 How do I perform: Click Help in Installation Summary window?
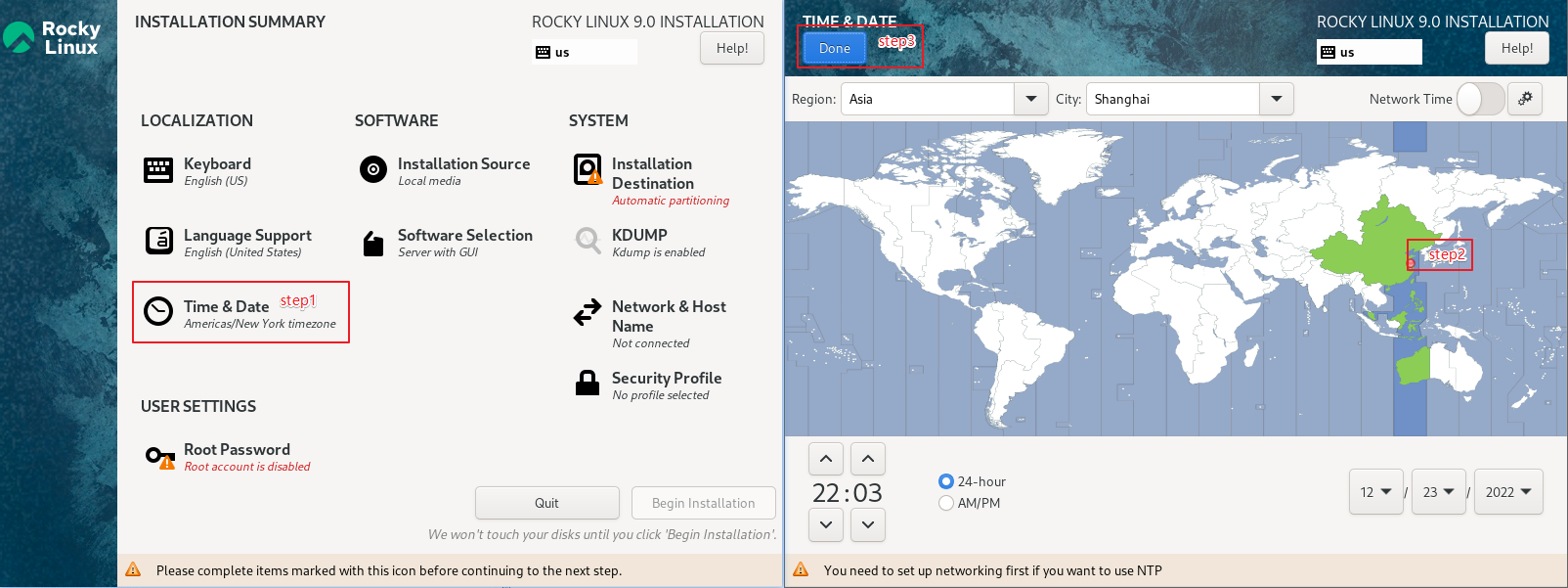click(x=732, y=48)
